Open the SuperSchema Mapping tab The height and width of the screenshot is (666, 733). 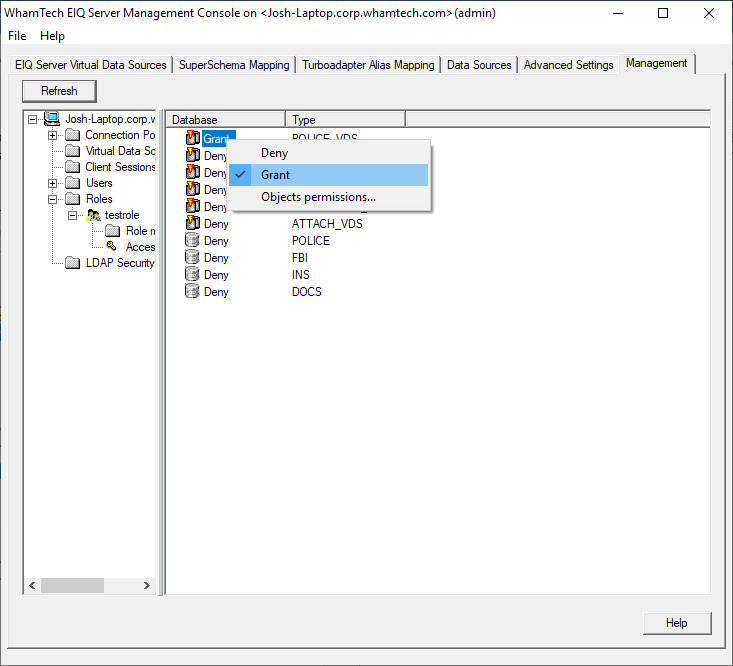click(x=234, y=65)
